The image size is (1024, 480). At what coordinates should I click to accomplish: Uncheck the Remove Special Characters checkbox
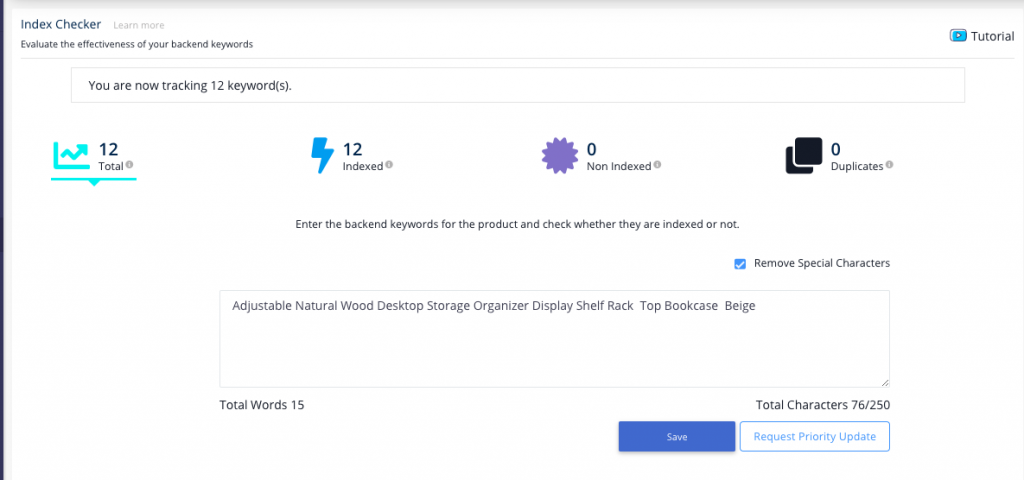(x=740, y=264)
